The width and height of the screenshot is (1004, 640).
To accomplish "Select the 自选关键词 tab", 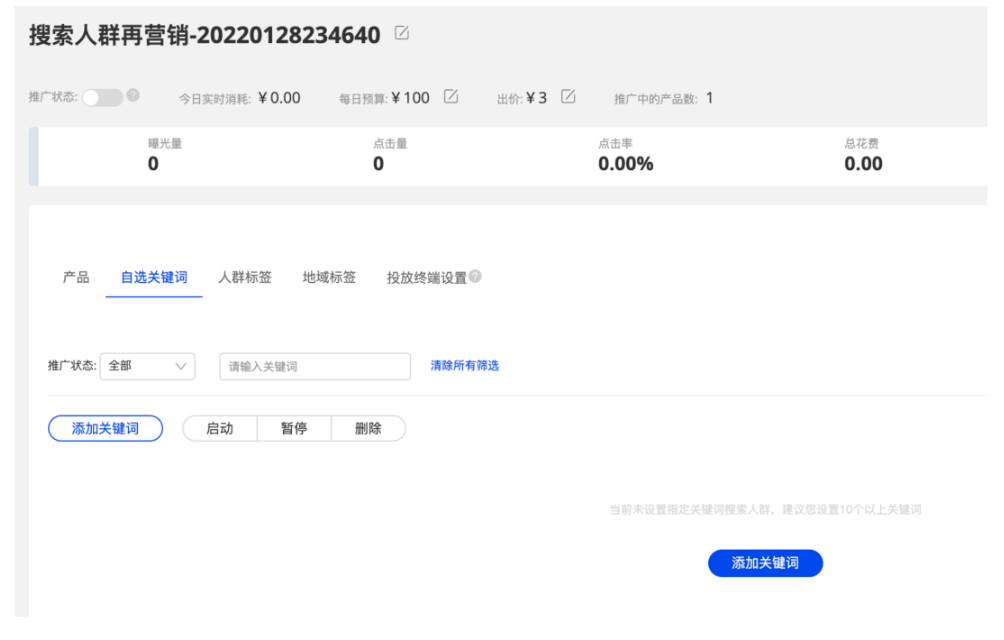I will 154,277.
